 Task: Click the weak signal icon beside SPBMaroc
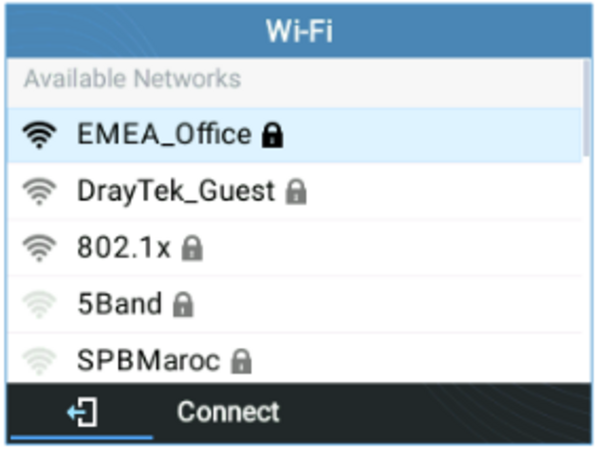coord(39,360)
